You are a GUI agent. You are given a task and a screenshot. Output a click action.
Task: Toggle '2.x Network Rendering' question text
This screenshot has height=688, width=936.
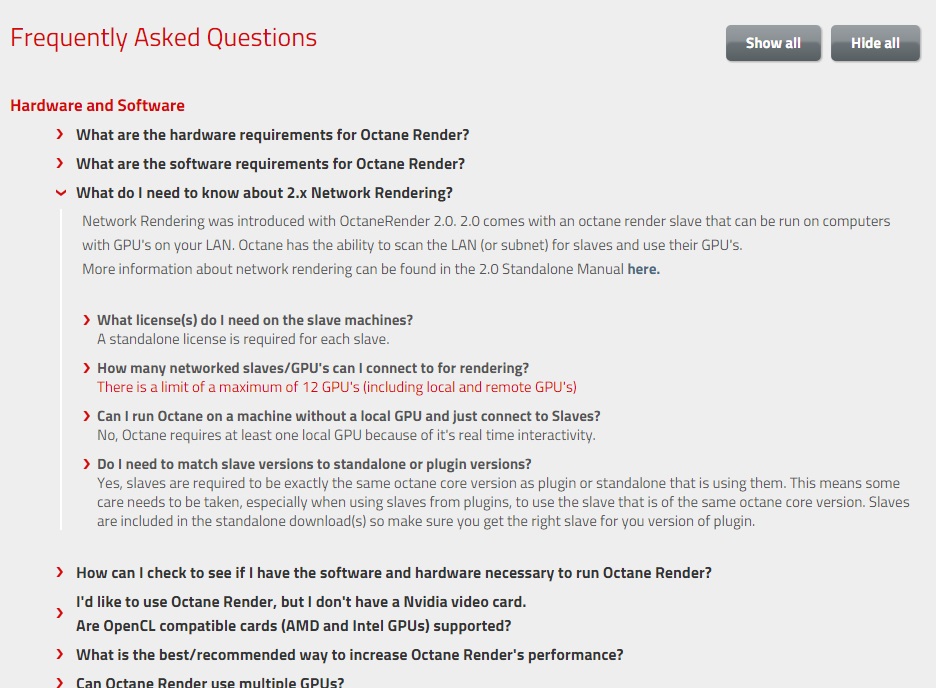pyautogui.click(x=264, y=193)
